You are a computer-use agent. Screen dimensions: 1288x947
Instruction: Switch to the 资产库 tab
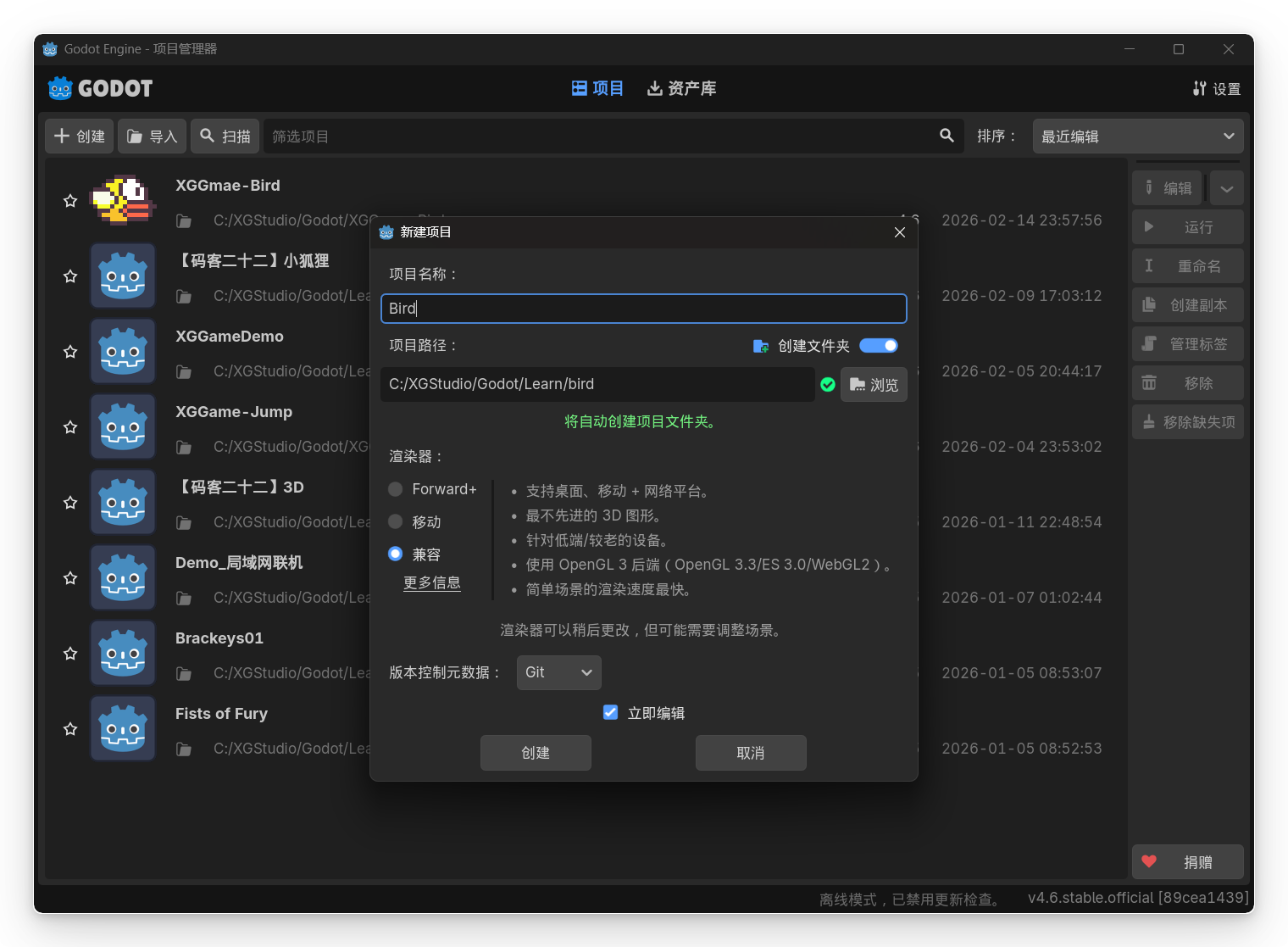(x=681, y=88)
